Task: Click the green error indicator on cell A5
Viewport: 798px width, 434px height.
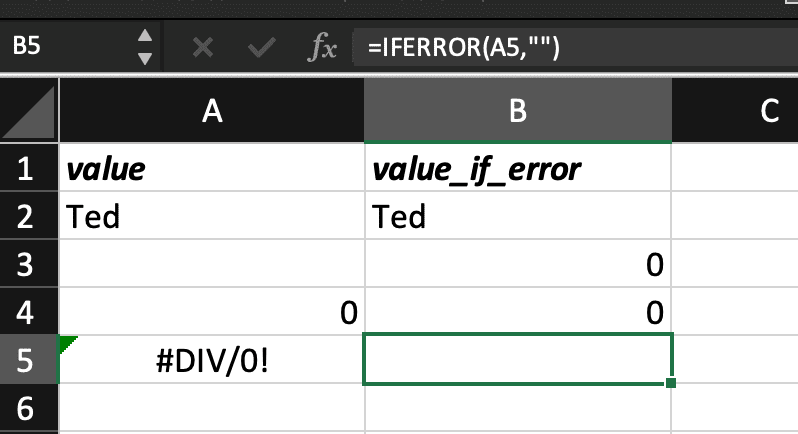Action: [x=67, y=342]
